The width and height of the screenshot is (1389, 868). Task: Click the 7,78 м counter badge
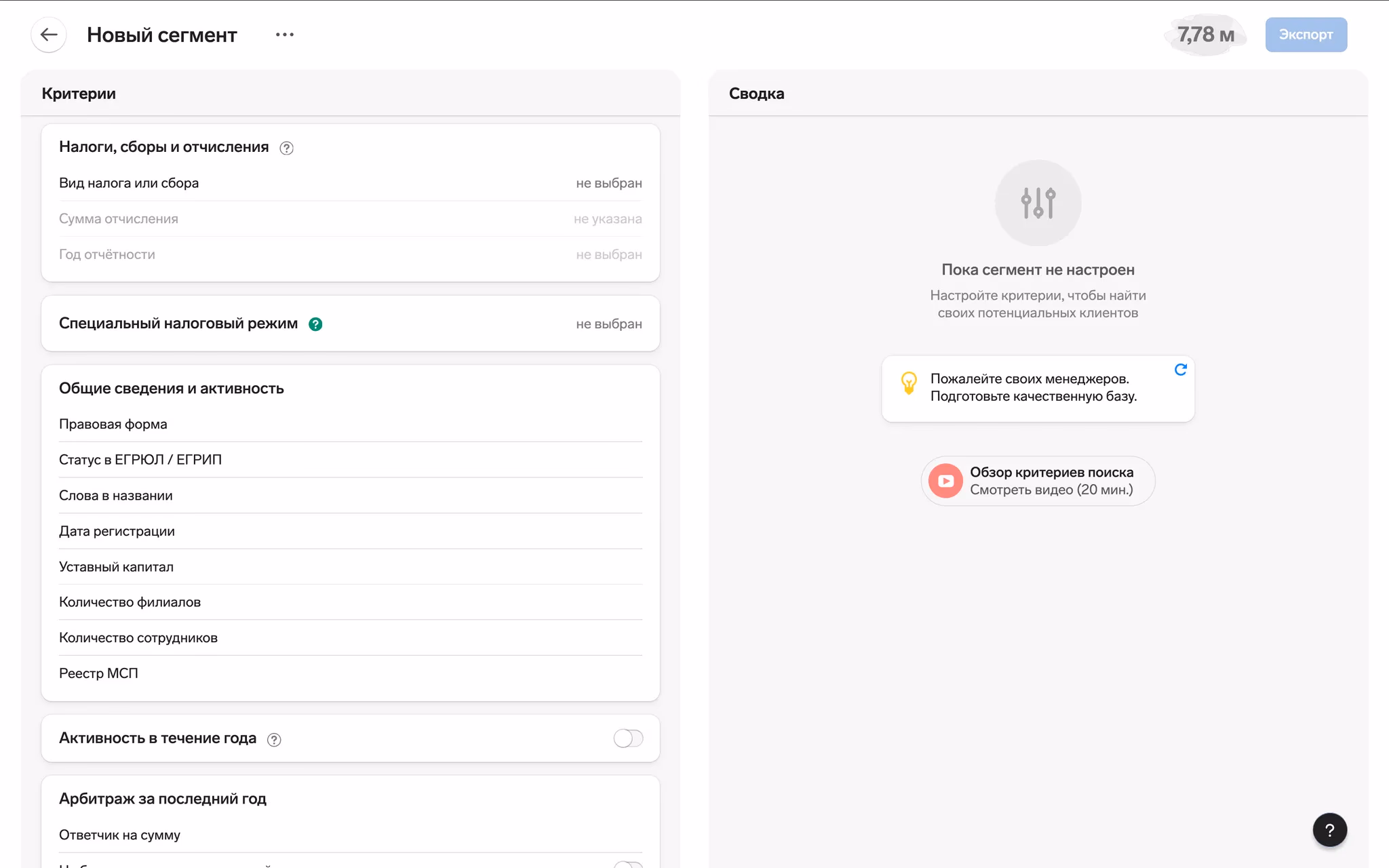(x=1205, y=35)
